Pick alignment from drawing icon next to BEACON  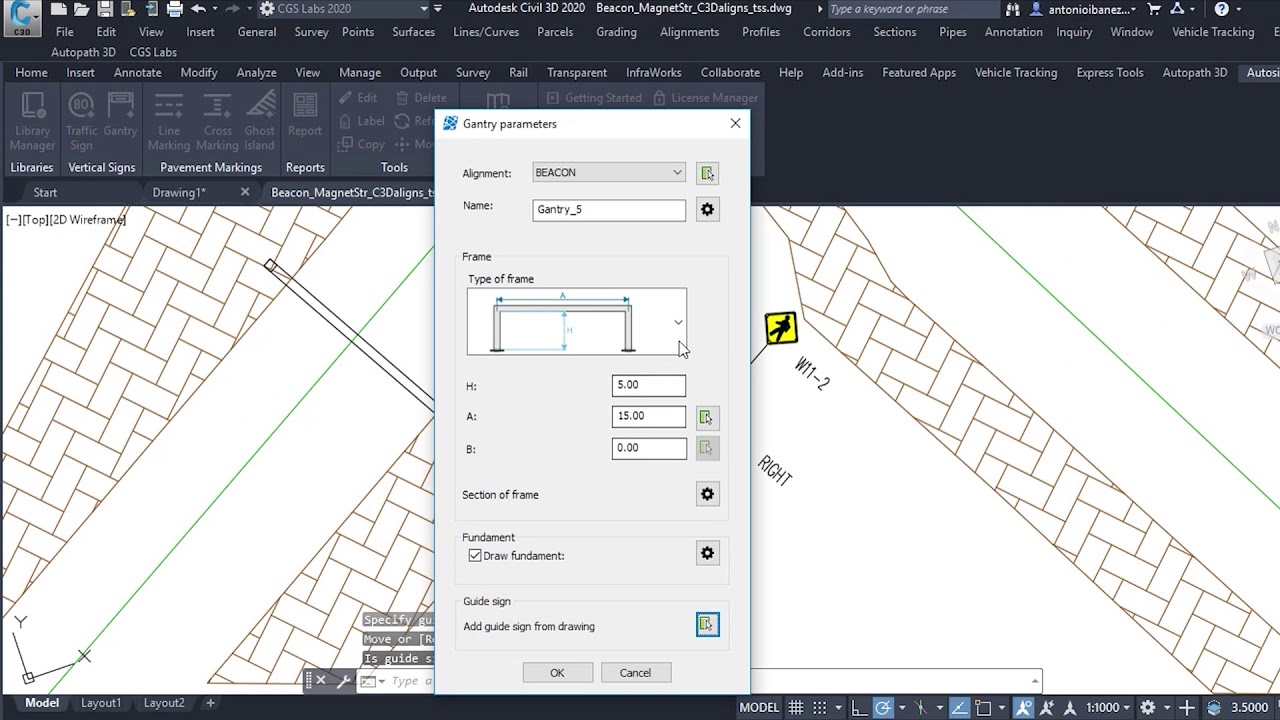point(707,174)
